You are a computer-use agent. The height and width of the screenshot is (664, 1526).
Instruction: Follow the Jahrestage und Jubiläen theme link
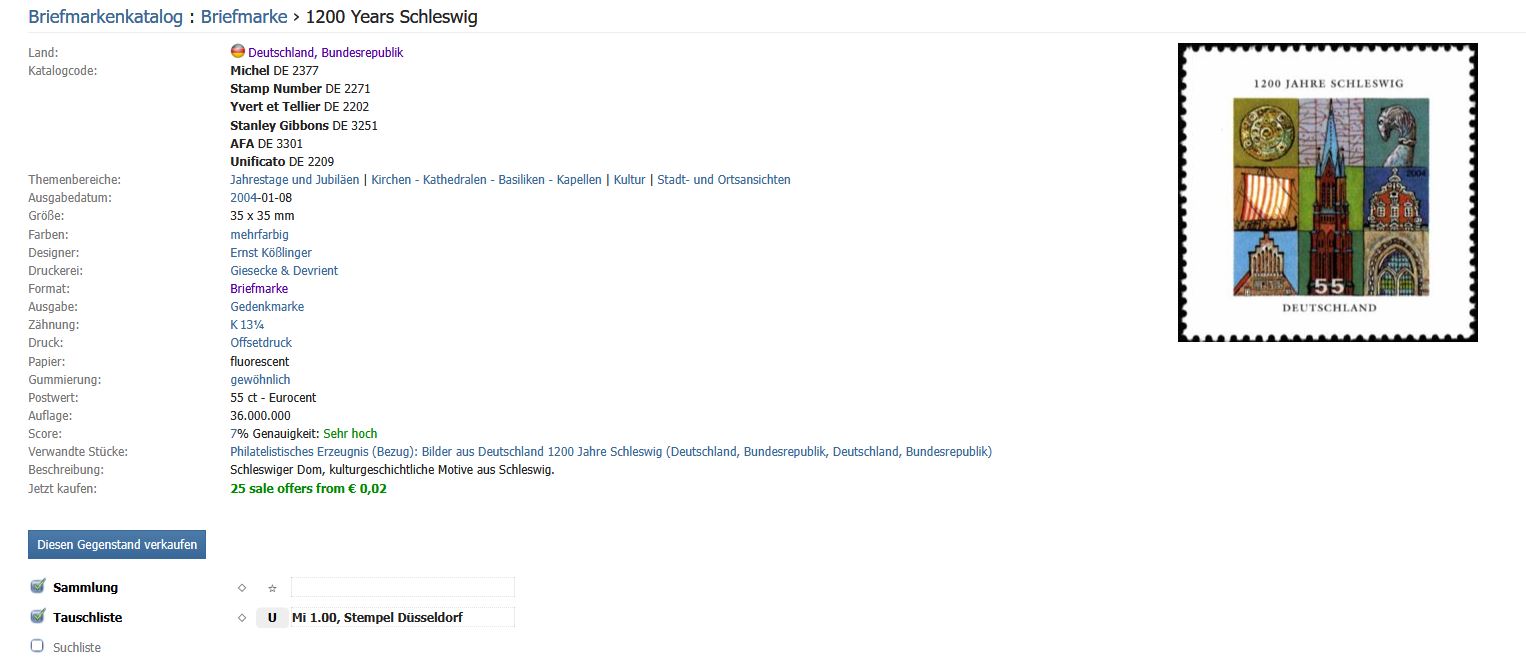point(294,180)
